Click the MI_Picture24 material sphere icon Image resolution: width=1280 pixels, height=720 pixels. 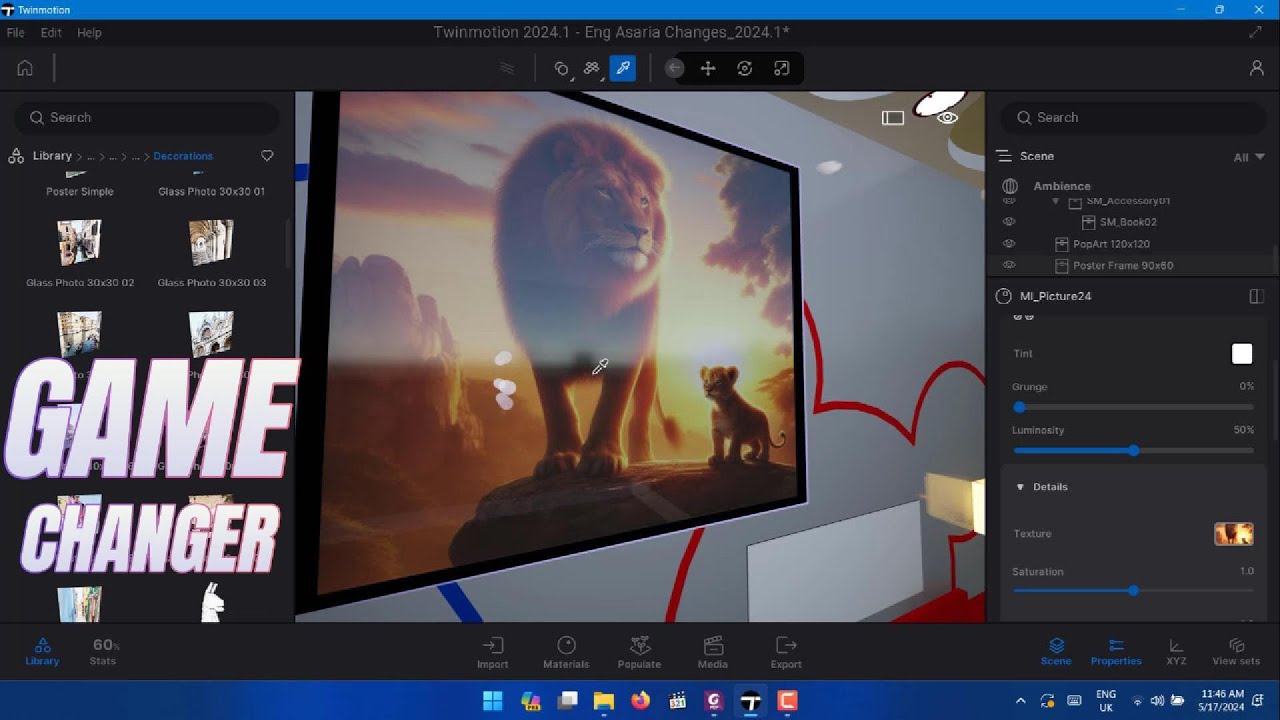click(1004, 296)
